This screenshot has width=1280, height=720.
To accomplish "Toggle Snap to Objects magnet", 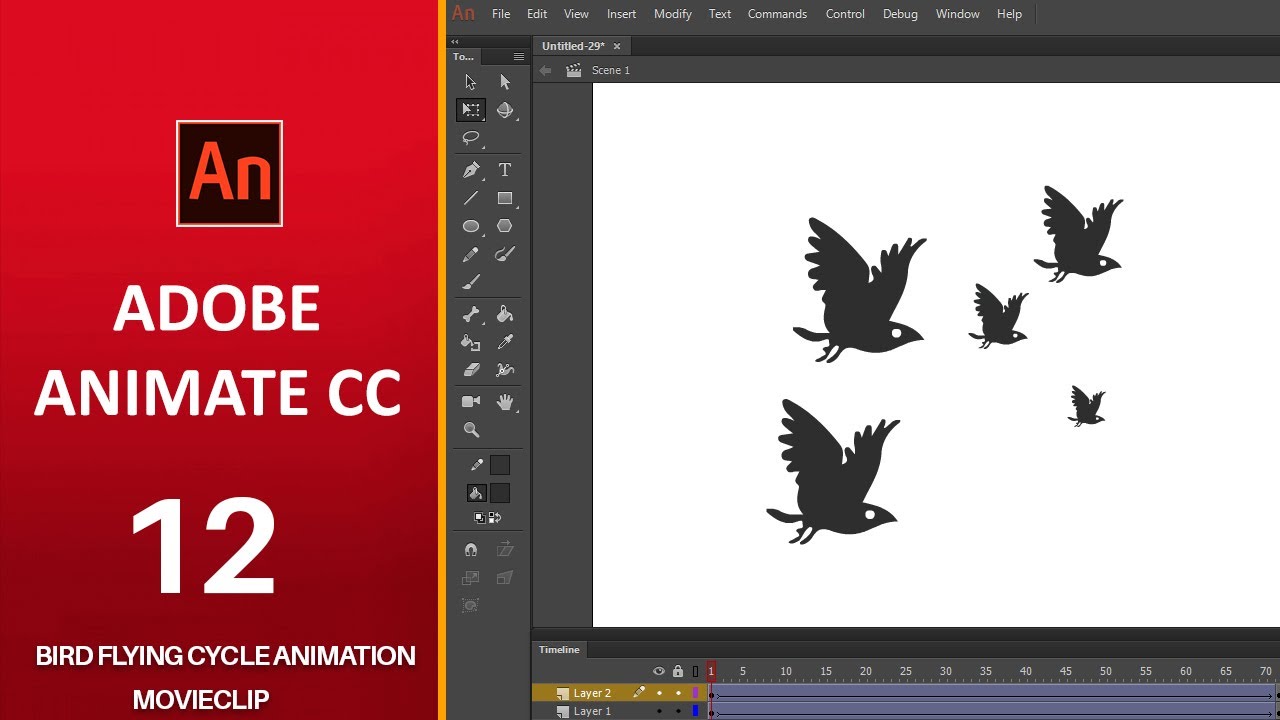I will 471,549.
